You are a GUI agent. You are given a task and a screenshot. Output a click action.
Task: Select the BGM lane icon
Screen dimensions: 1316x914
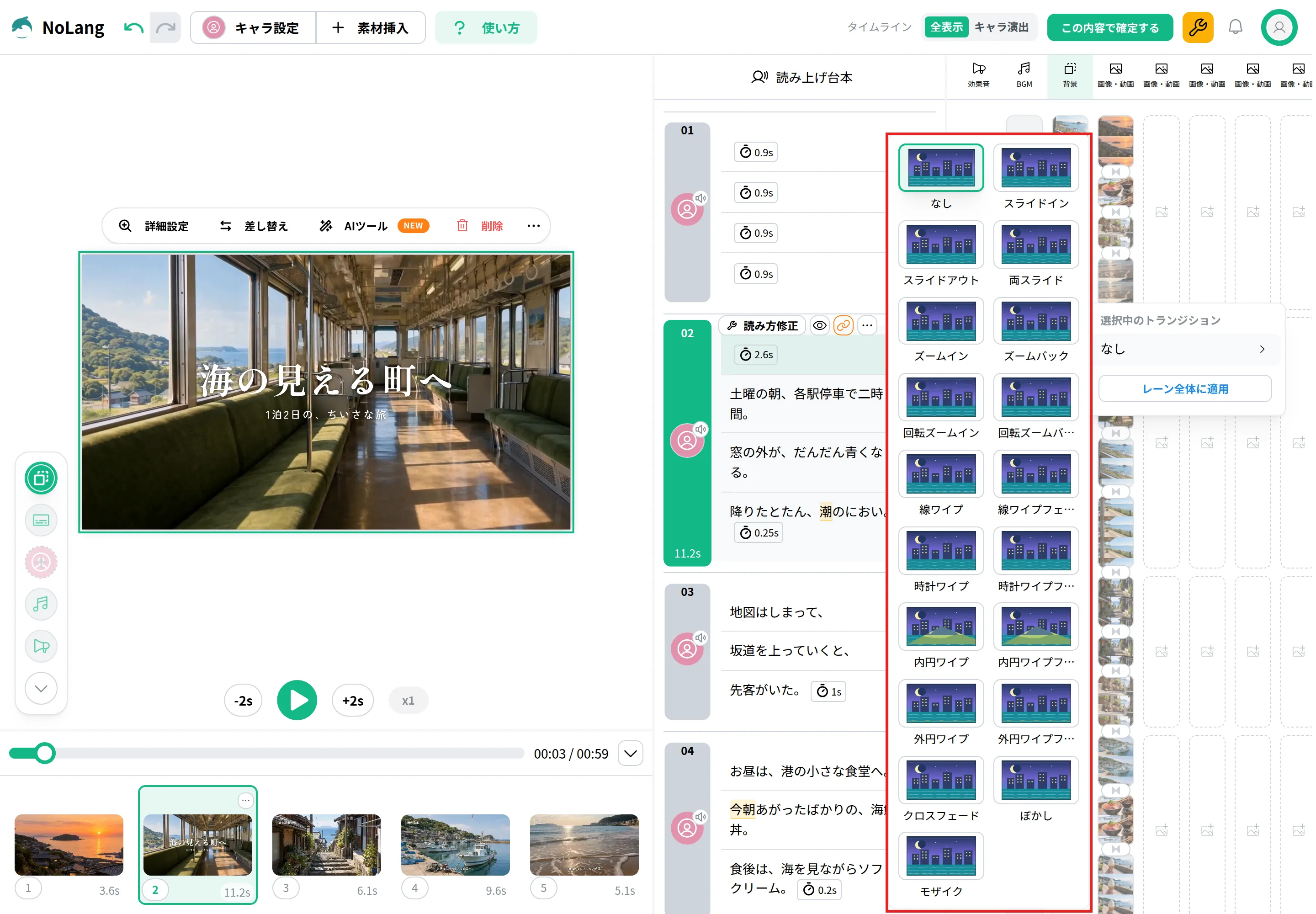pyautogui.click(x=1024, y=75)
